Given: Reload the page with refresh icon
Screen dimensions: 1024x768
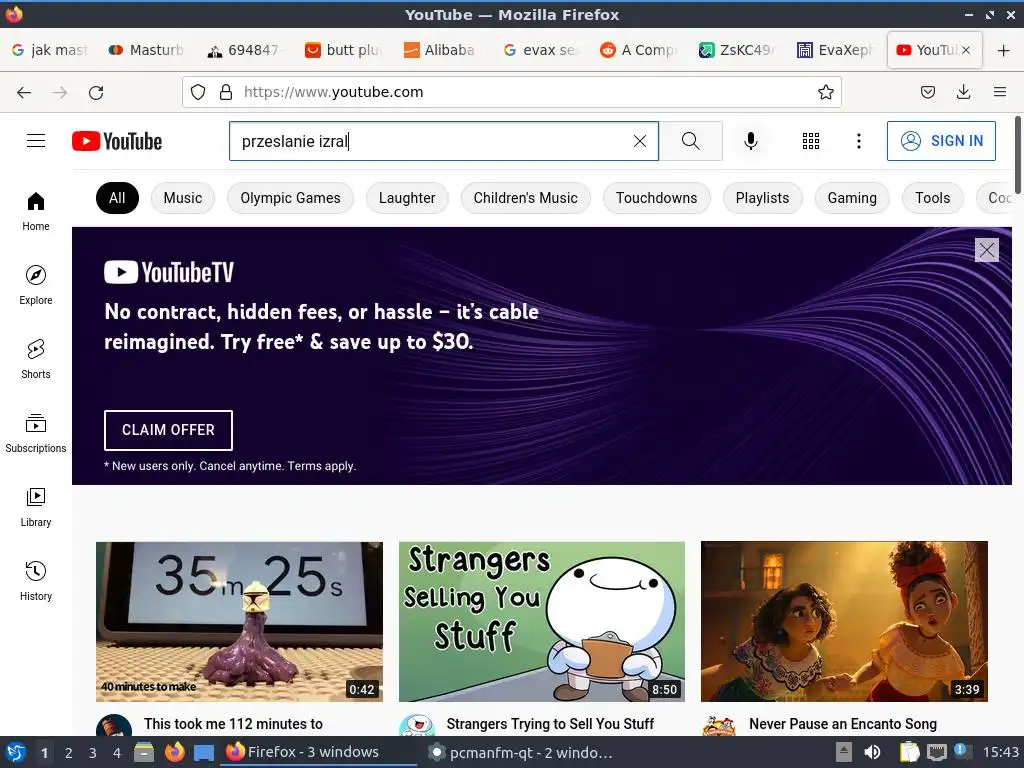Looking at the screenshot, I should coord(96,92).
